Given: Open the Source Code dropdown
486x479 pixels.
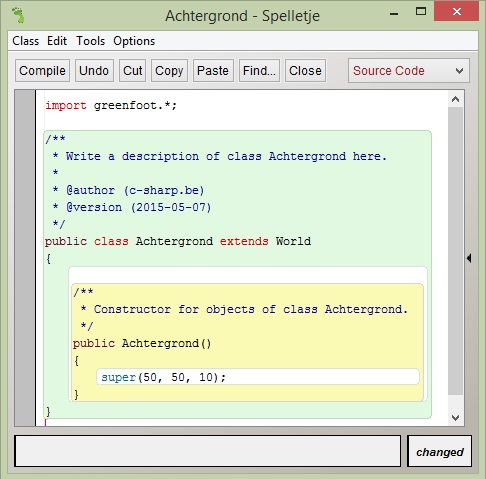Looking at the screenshot, I should tap(409, 71).
